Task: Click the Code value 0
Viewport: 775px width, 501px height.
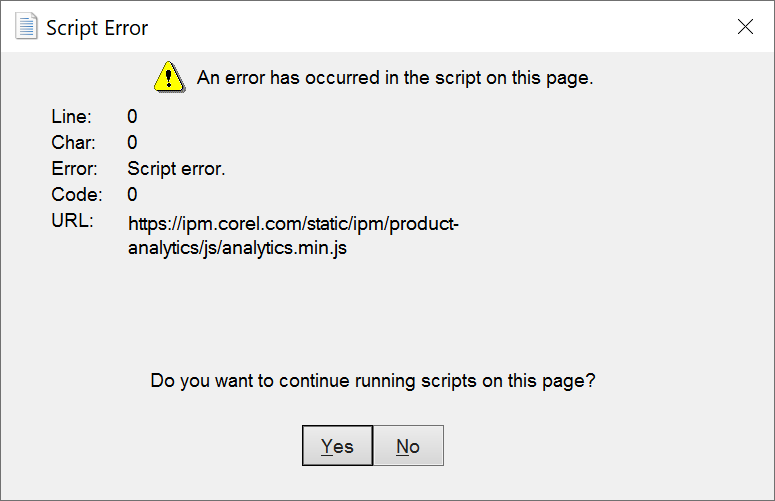Action: point(132,194)
